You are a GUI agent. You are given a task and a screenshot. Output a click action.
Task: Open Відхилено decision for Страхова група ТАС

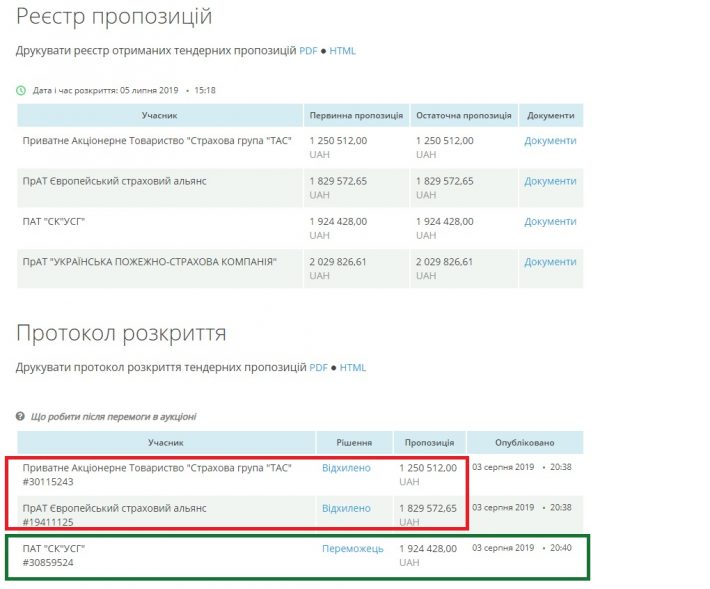(x=346, y=468)
